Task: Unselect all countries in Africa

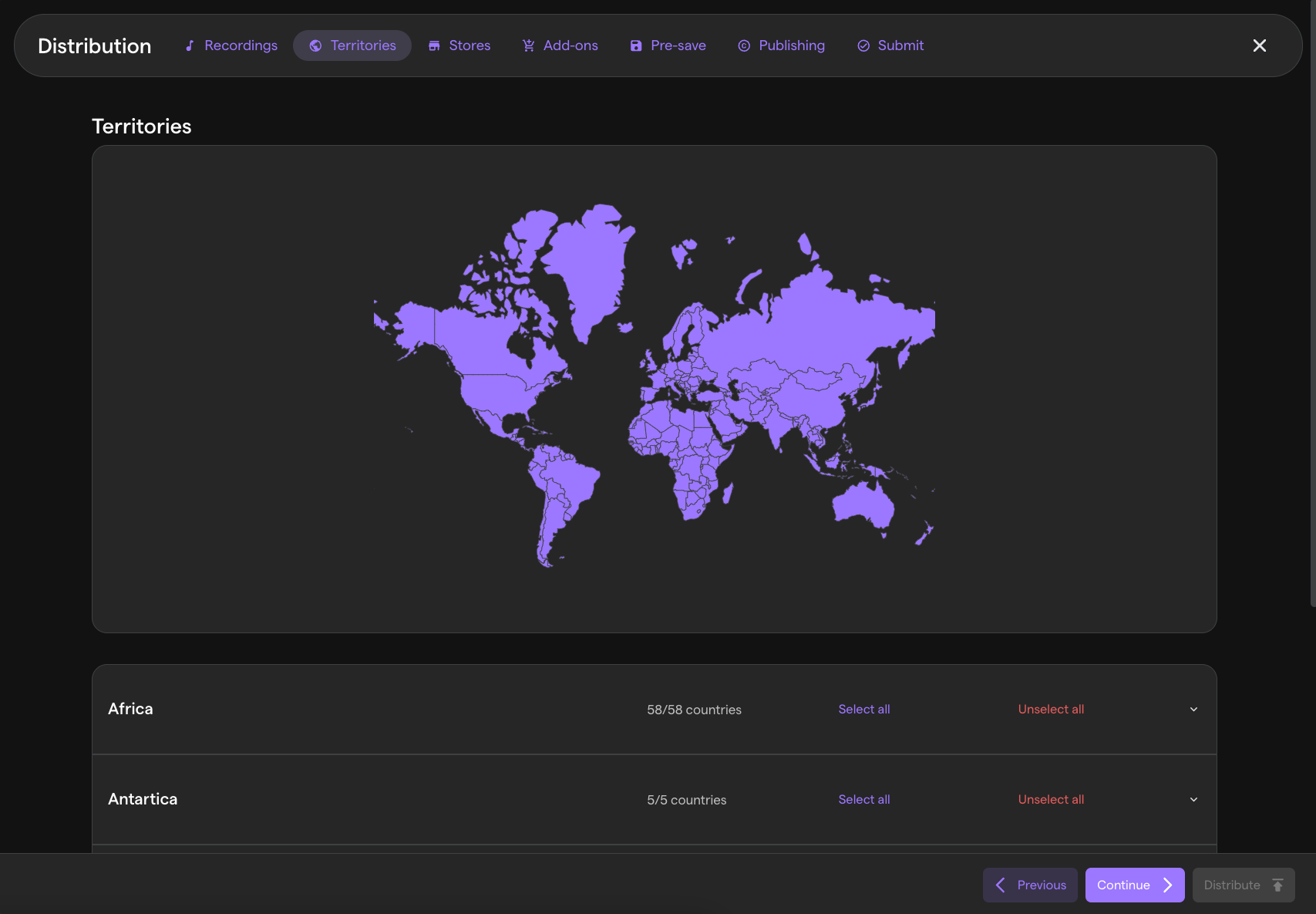Action: coord(1051,710)
